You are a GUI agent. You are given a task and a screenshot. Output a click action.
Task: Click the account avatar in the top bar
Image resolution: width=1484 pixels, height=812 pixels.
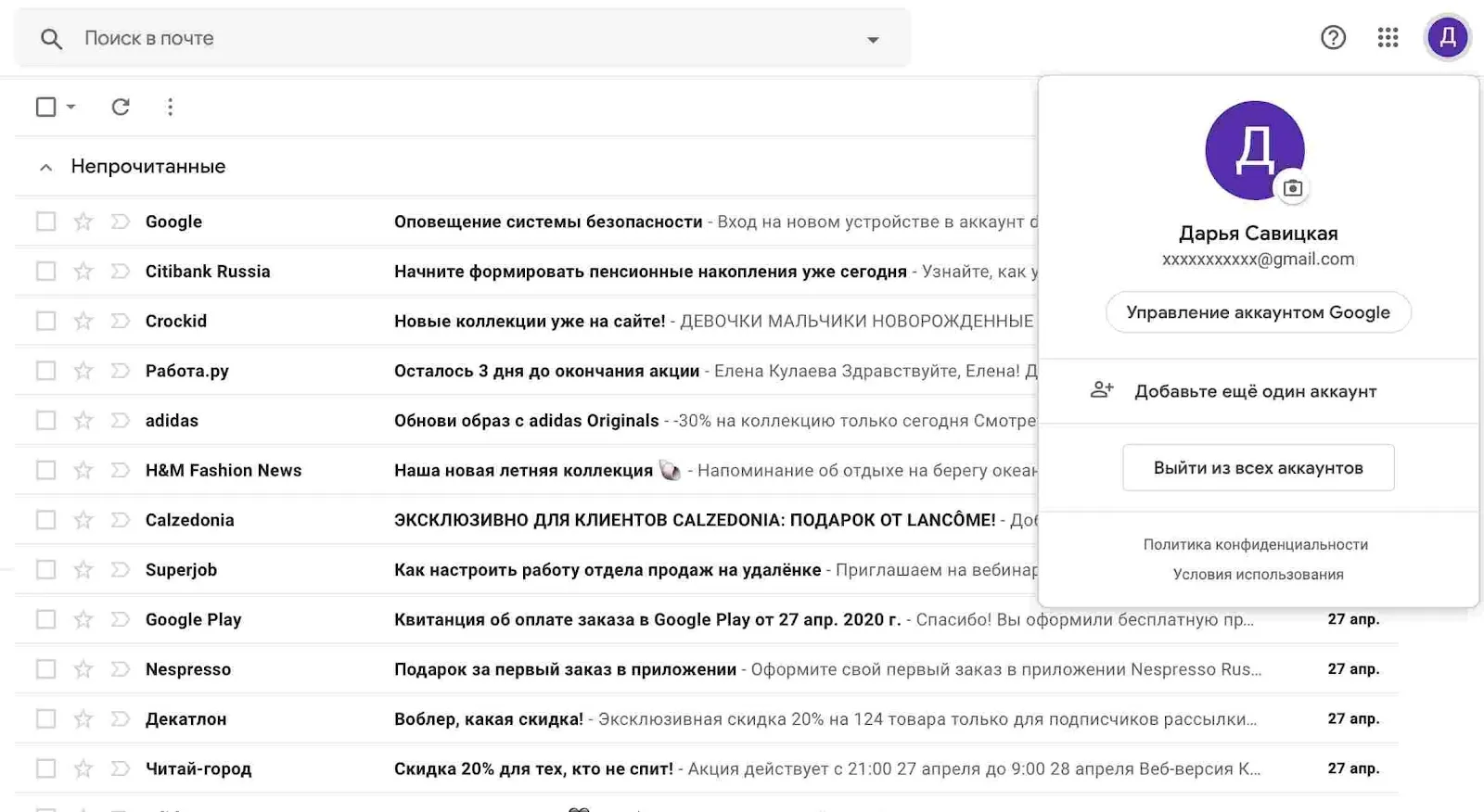pos(1447,37)
